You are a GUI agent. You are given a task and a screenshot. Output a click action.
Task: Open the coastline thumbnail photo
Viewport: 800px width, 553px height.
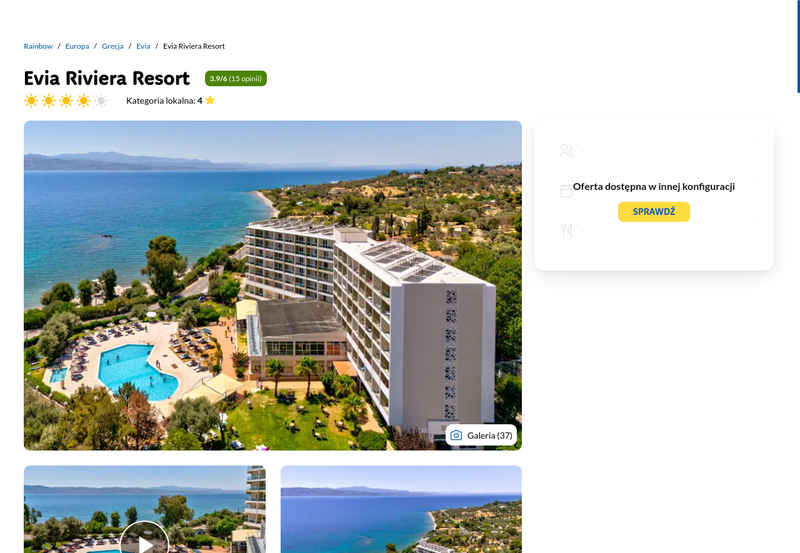401,509
